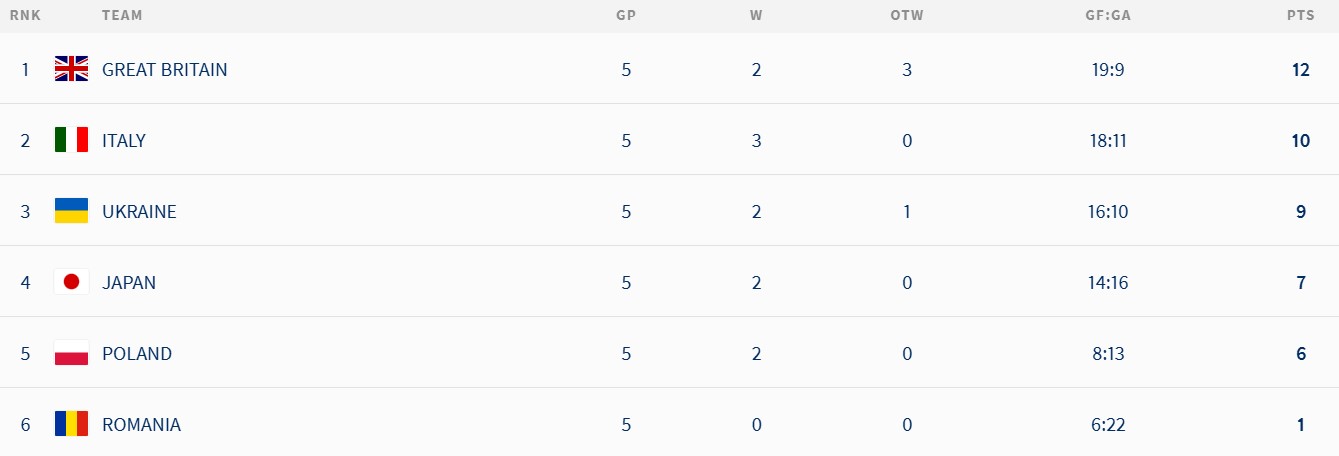Screen dimensions: 1339x456
Task: Open the ITALY team link
Action: (x=124, y=140)
